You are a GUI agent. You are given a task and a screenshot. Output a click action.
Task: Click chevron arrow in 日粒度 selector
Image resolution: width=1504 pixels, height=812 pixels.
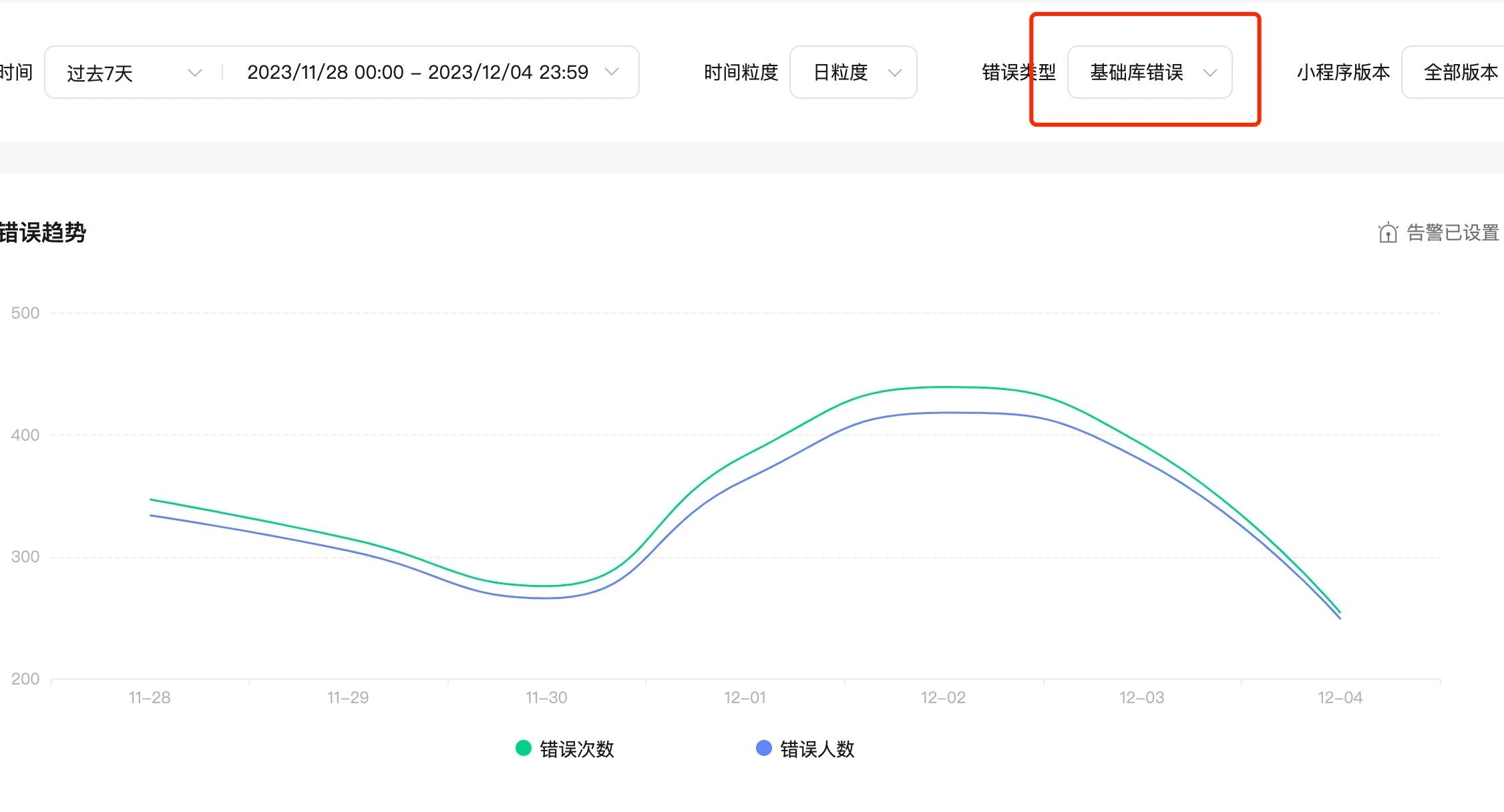(x=895, y=72)
